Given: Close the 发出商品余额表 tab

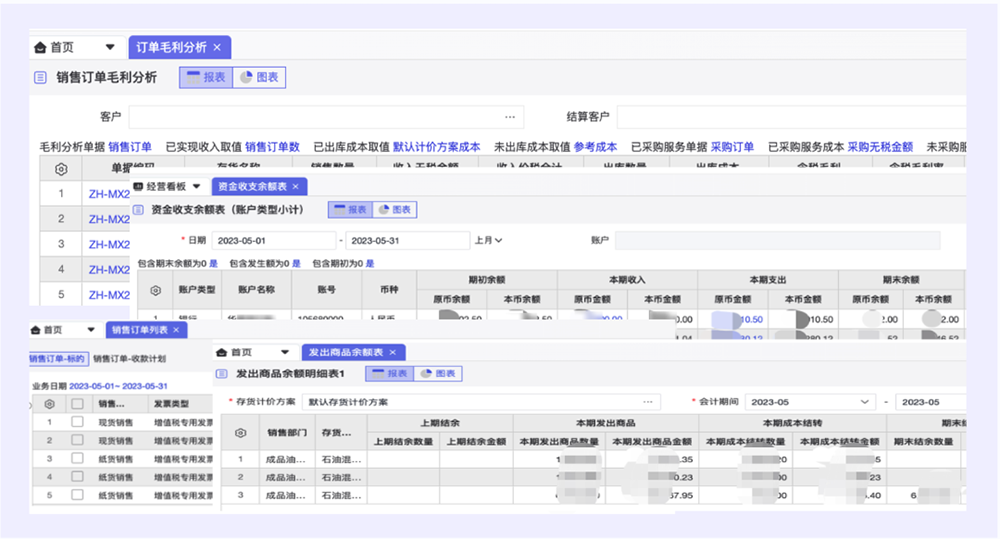Looking at the screenshot, I should (391, 352).
